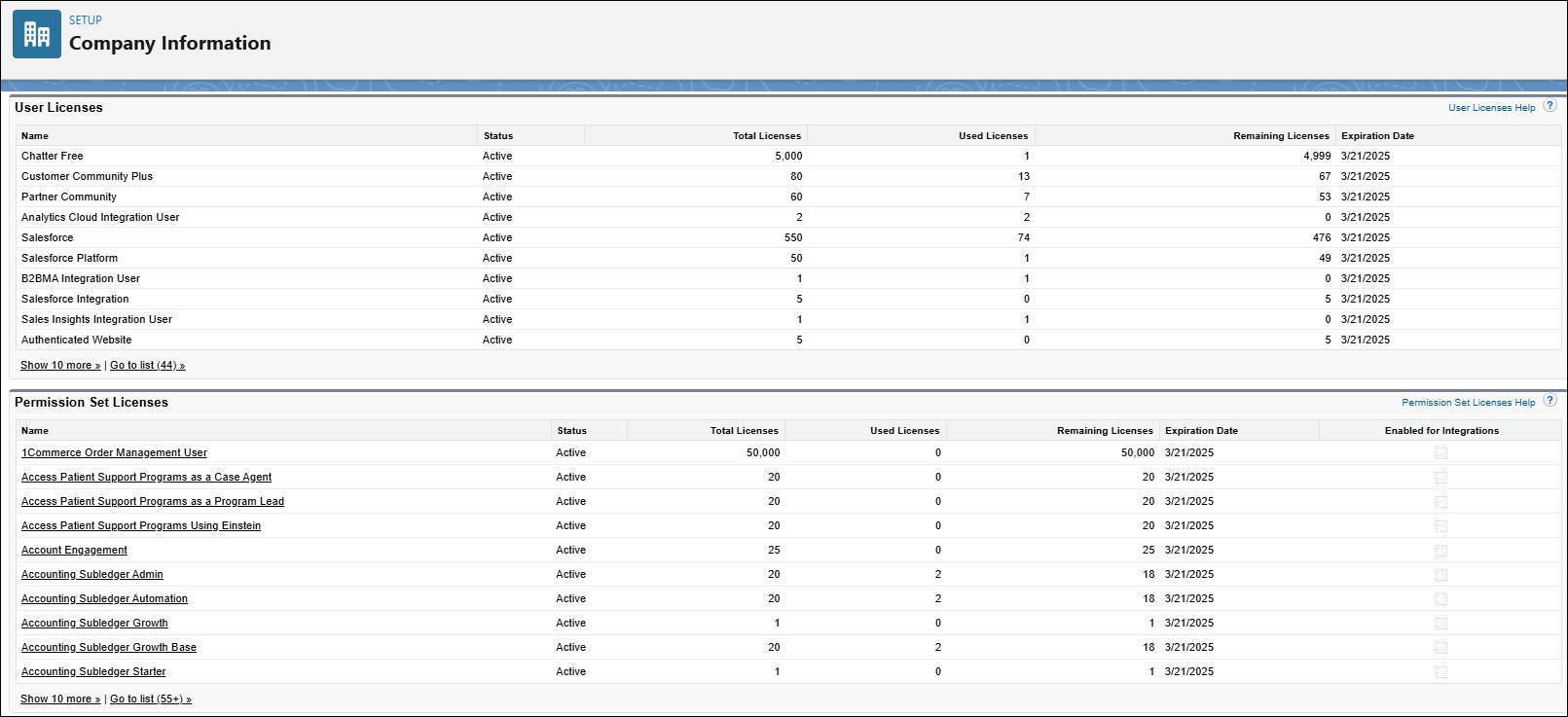Select the B2BMA Integration User name
The height and width of the screenshot is (717, 1568).
tap(81, 278)
